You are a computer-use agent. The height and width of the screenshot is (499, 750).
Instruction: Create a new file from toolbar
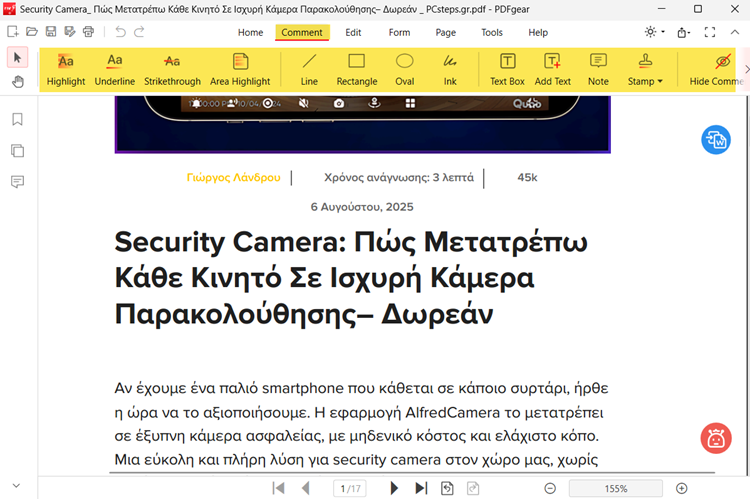[x=13, y=32]
